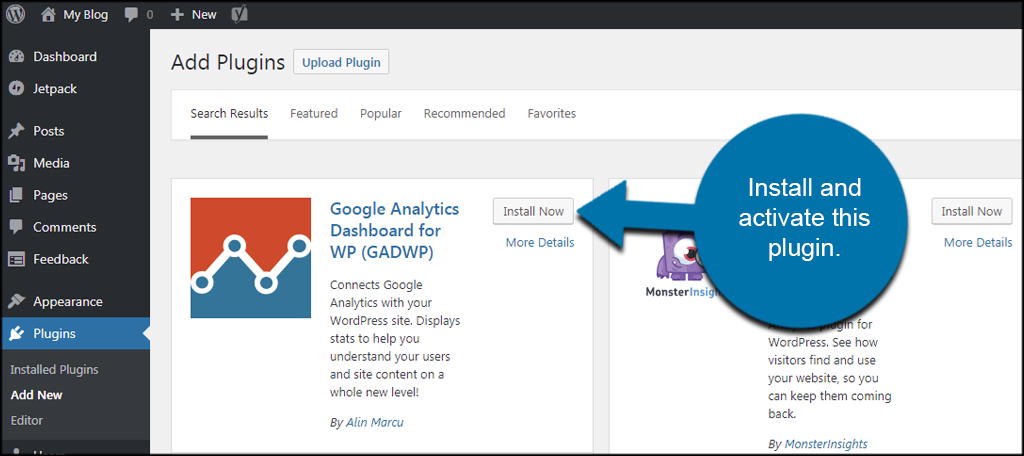Open the Appearance menu item
Image resolution: width=1024 pixels, height=456 pixels.
pos(68,302)
